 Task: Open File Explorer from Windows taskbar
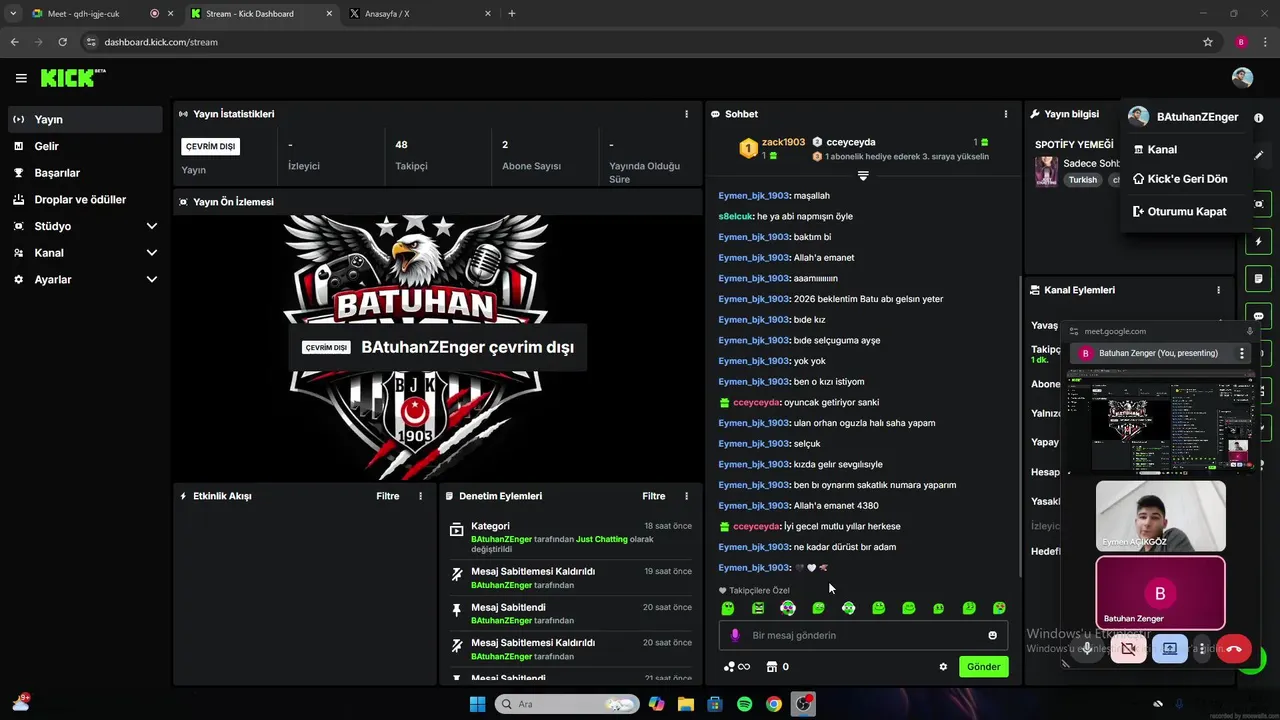(x=686, y=704)
